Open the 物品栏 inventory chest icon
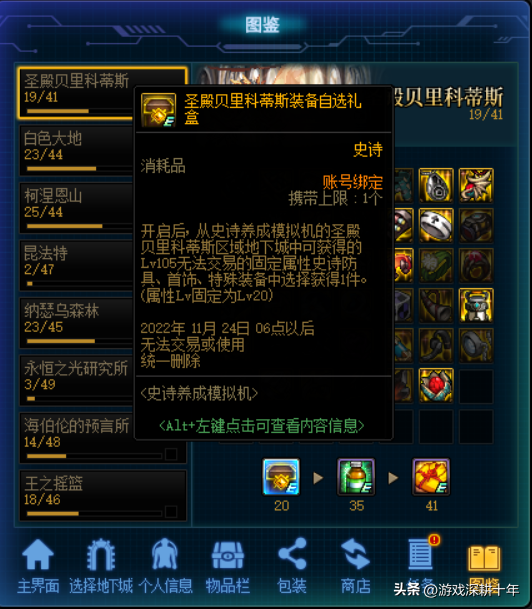Viewport: 532px width, 609px height. pyautogui.click(x=228, y=555)
